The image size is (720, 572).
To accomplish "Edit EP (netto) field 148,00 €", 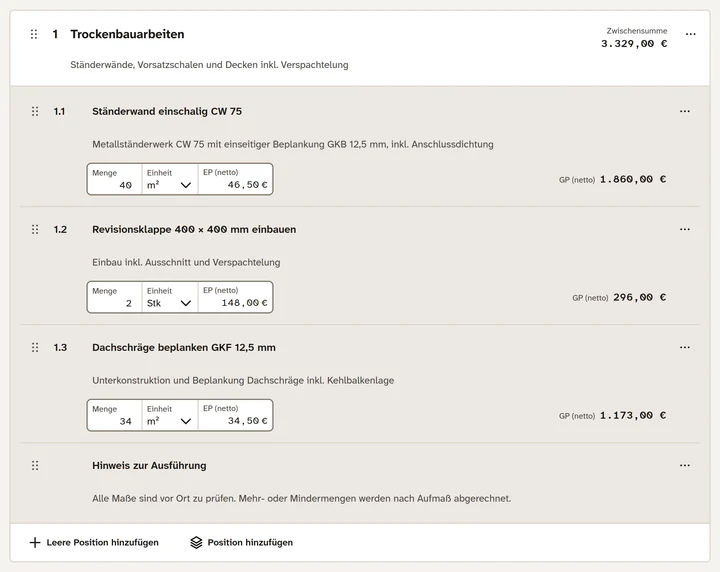I will (236, 297).
